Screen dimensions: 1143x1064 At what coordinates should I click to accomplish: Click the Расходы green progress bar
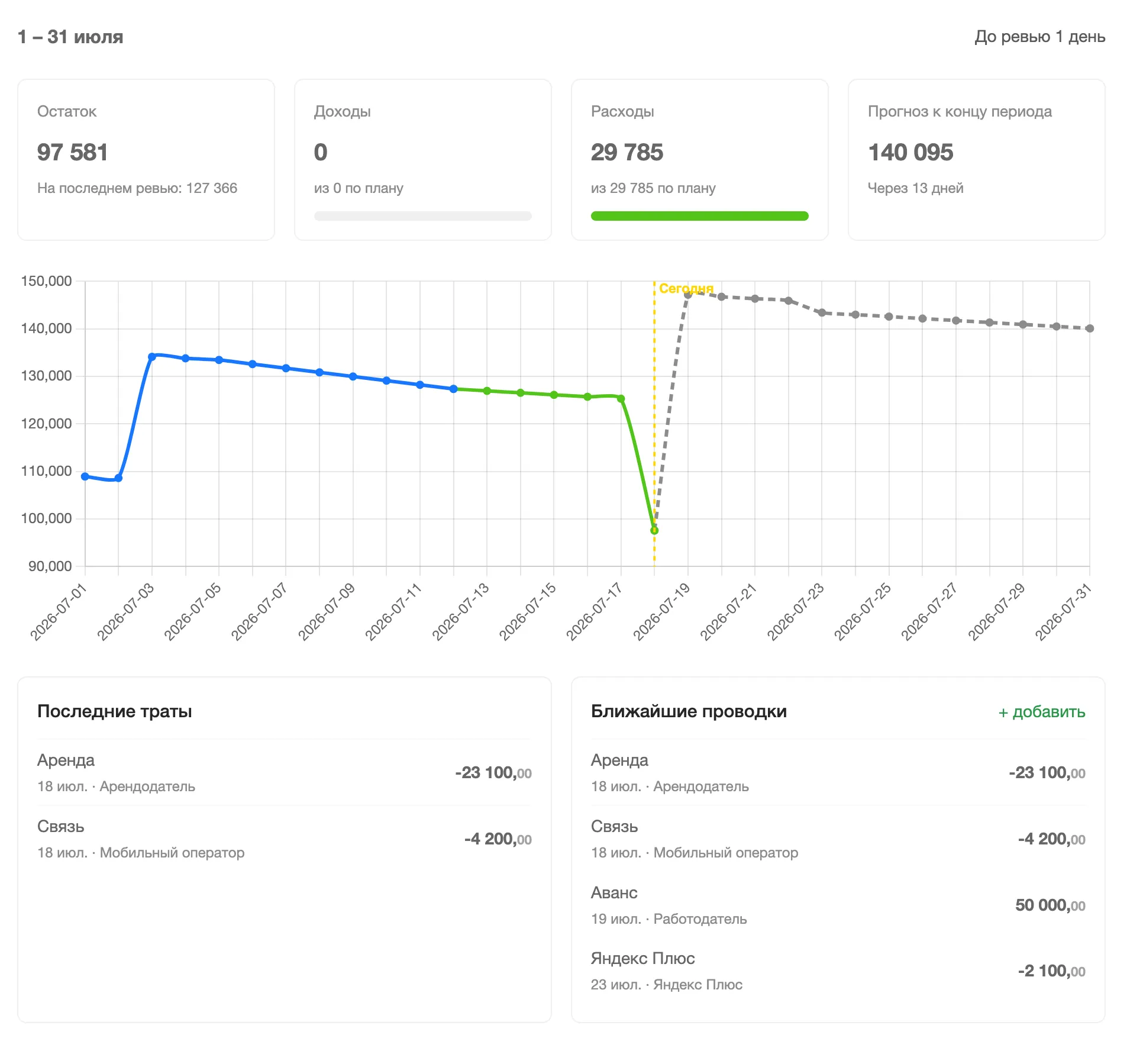tap(699, 216)
